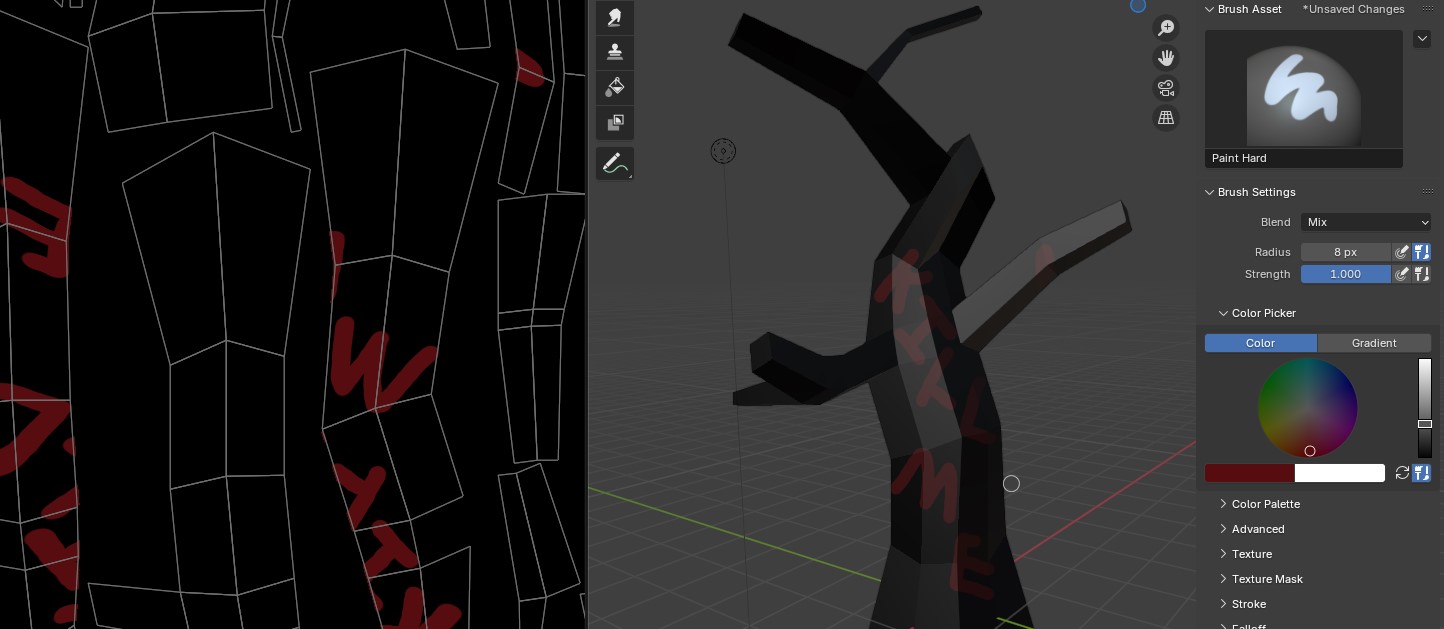1444x629 pixels.
Task: Toggle strength pen pressure sensitivity
Action: tap(1402, 274)
